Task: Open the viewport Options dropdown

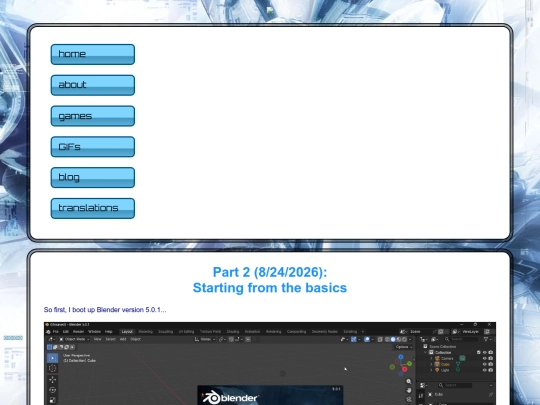Action: point(404,347)
